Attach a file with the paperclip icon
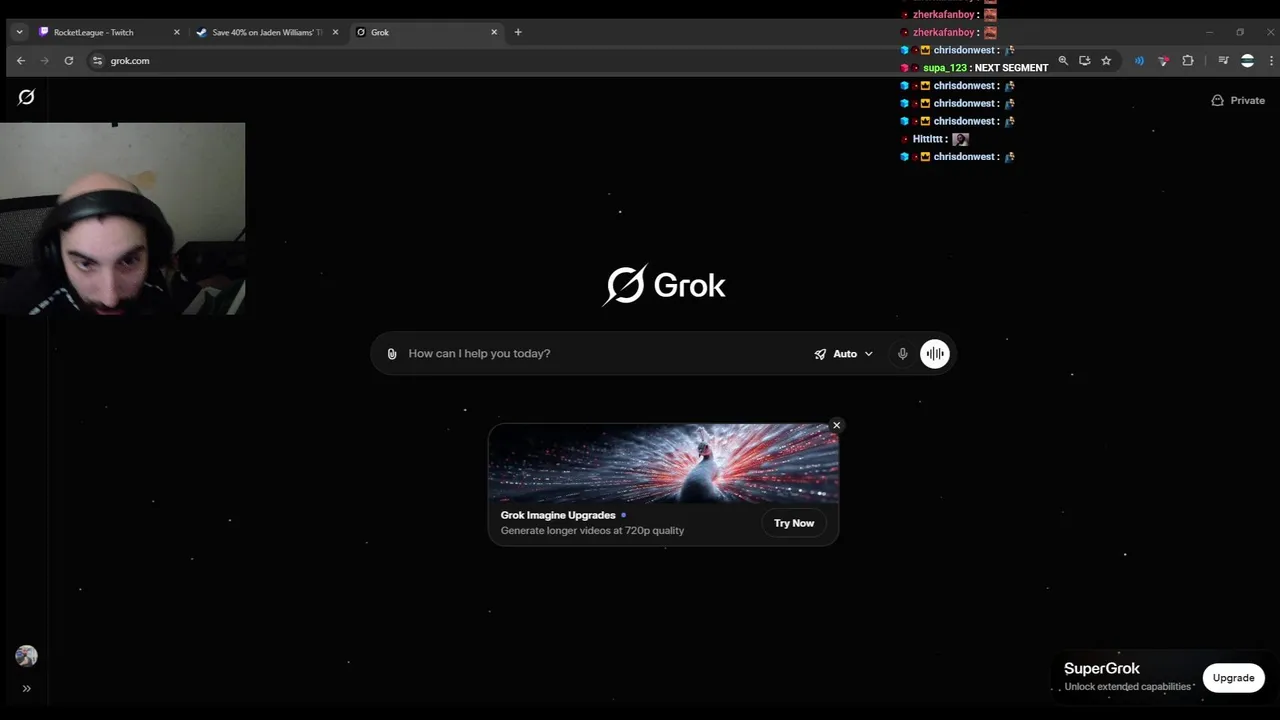Screen dimensions: 1280x720 392,354
